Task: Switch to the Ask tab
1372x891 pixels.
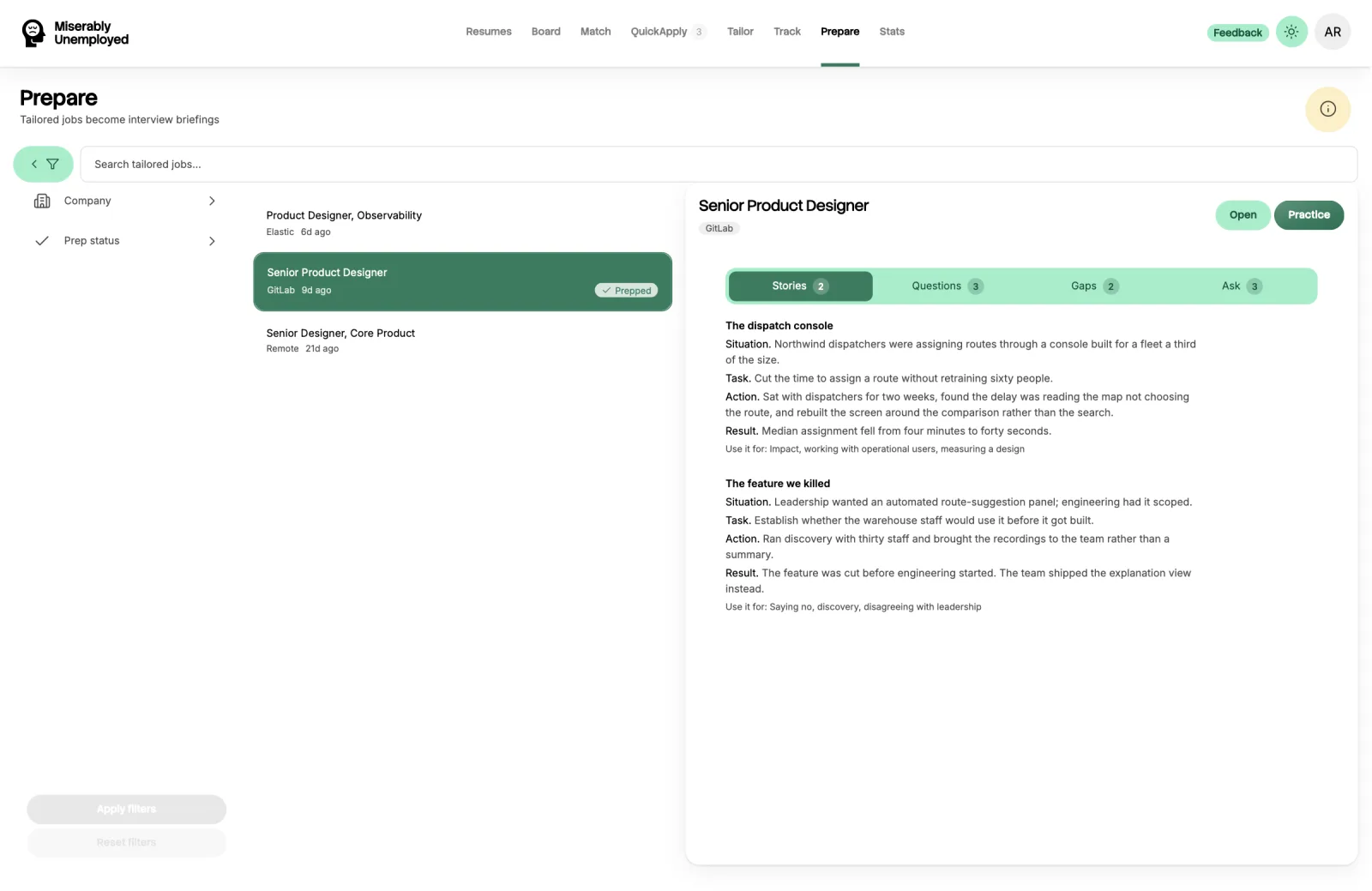Action: pyautogui.click(x=1241, y=286)
